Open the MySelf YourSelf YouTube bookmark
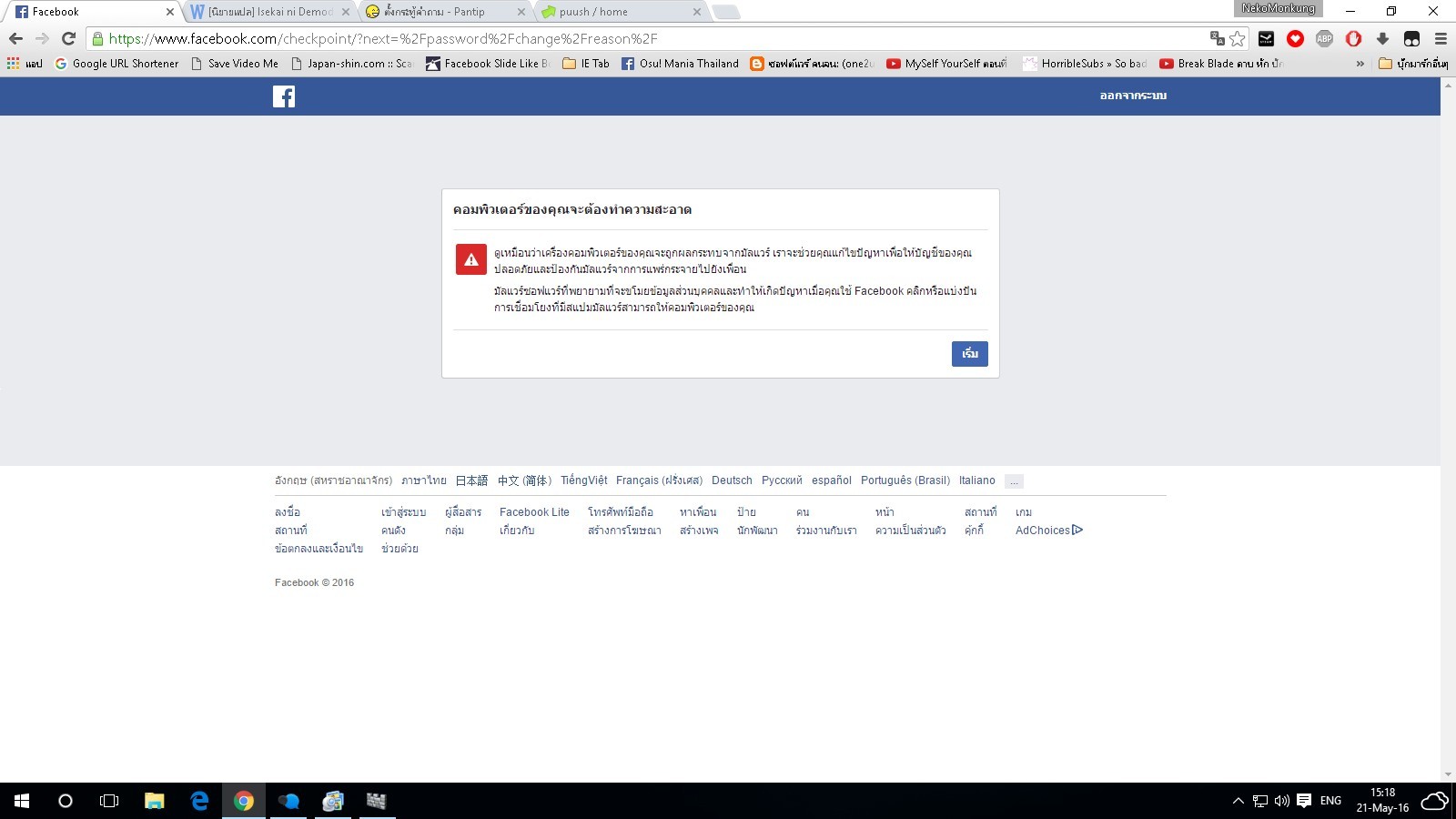The height and width of the screenshot is (819, 1456). tap(946, 64)
